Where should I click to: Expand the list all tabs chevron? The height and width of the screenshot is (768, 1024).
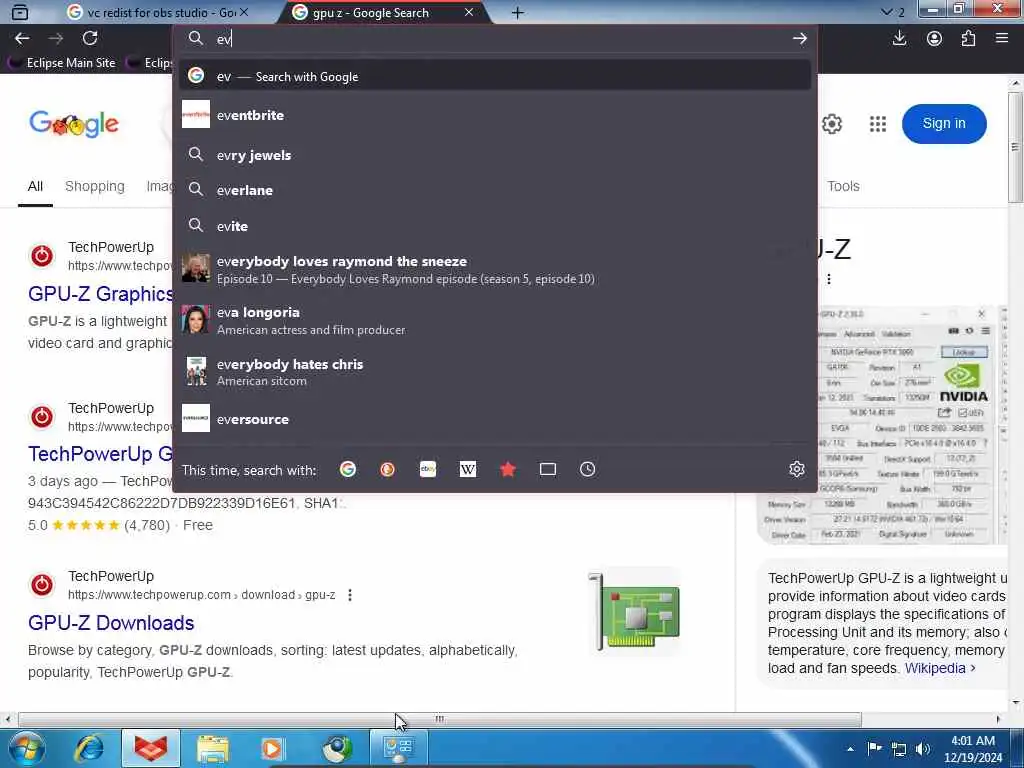[886, 12]
